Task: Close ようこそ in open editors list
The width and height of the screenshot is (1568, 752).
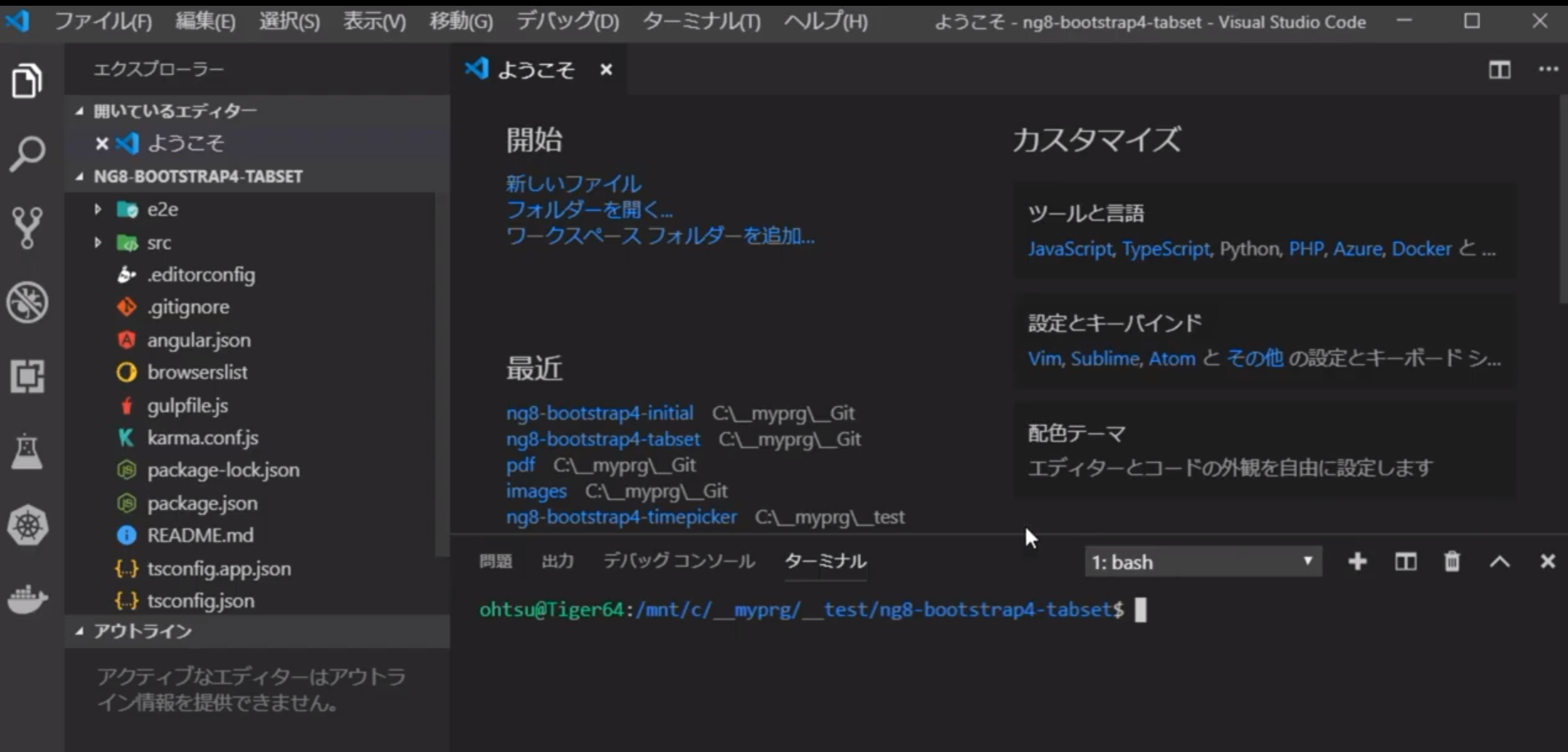Action: pyautogui.click(x=102, y=143)
